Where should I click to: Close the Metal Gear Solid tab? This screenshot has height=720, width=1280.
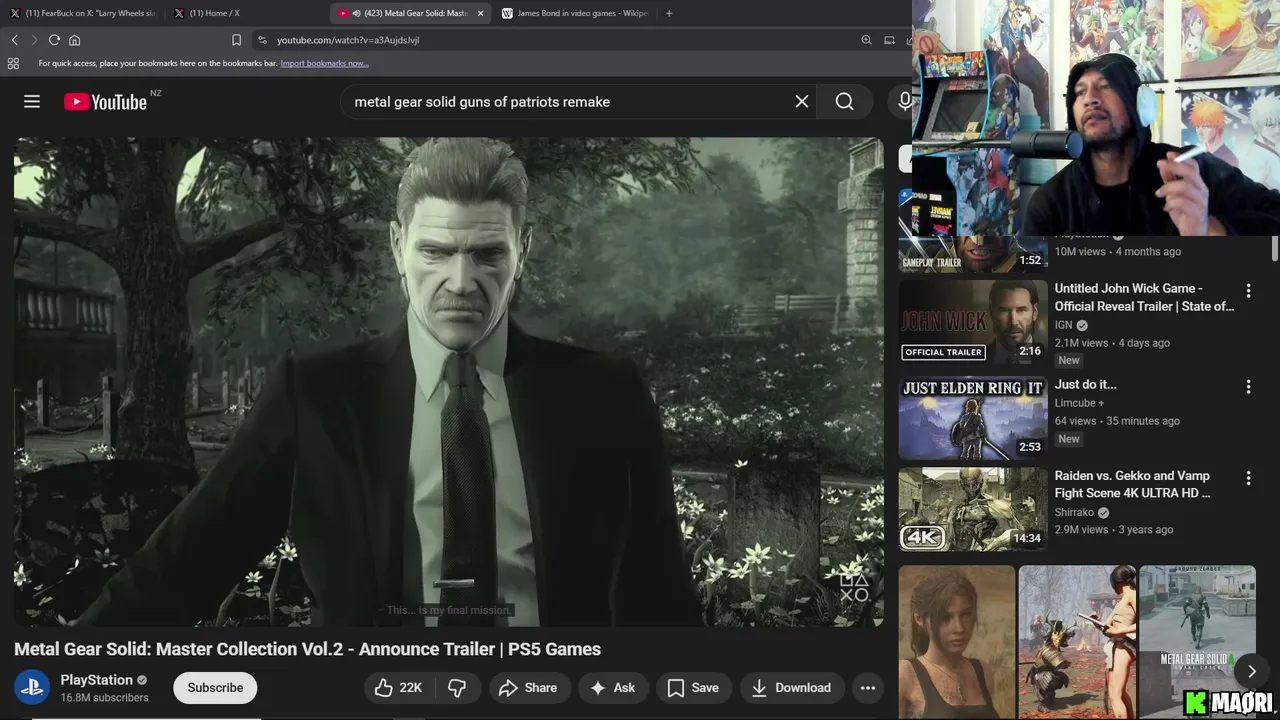480,13
